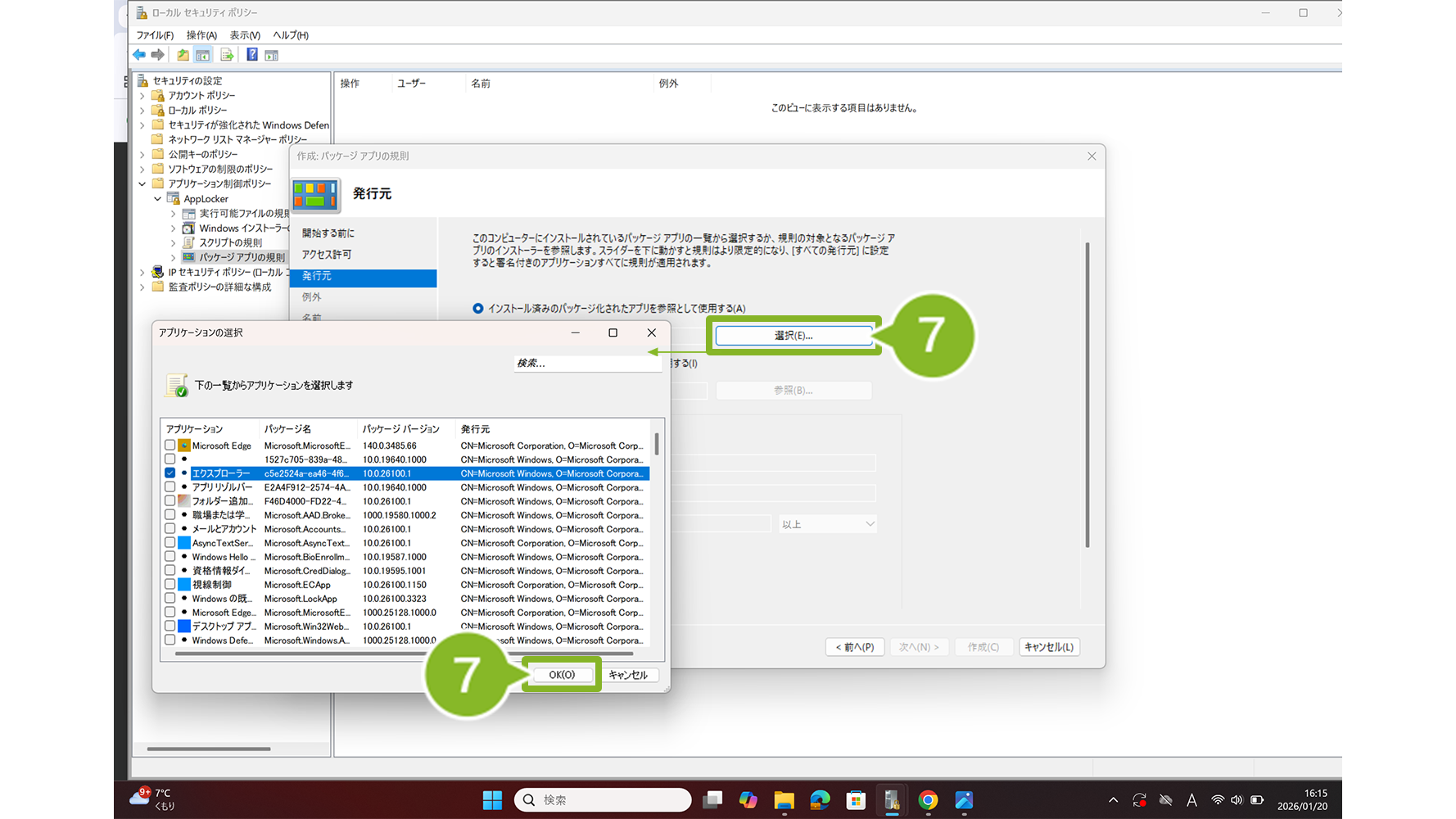Click the Up One Level folder icon
1456x819 pixels.
[x=183, y=55]
